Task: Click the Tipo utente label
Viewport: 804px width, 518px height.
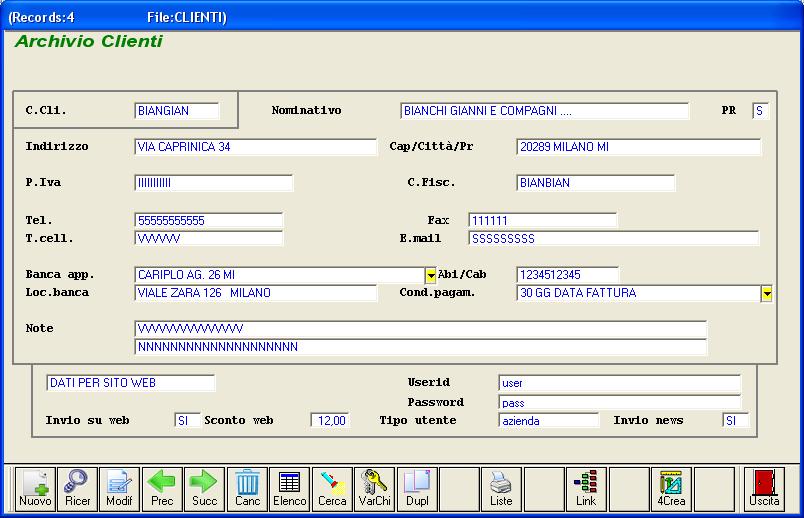Action: point(418,420)
